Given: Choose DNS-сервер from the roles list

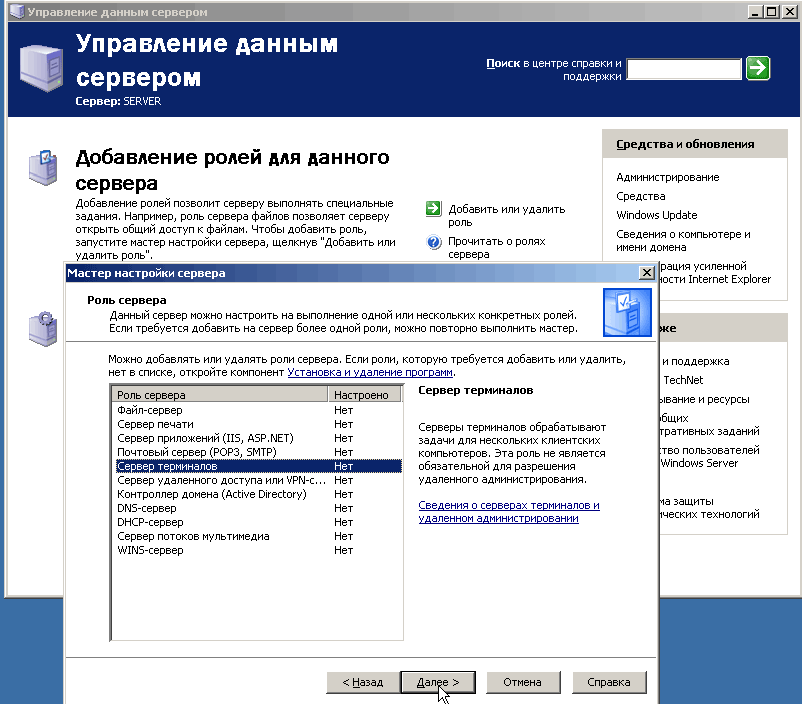Looking at the screenshot, I should [x=147, y=508].
